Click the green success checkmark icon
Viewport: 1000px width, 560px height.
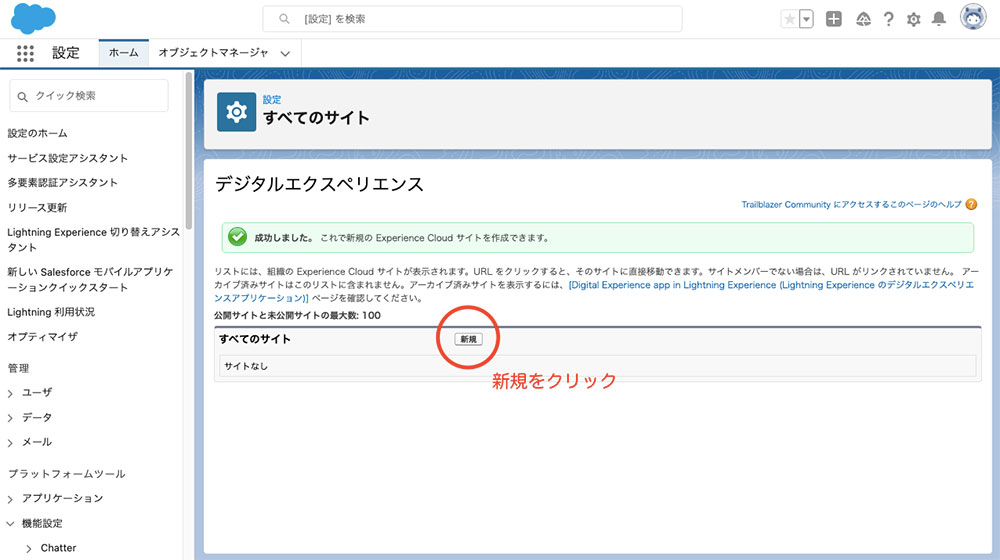[x=237, y=237]
